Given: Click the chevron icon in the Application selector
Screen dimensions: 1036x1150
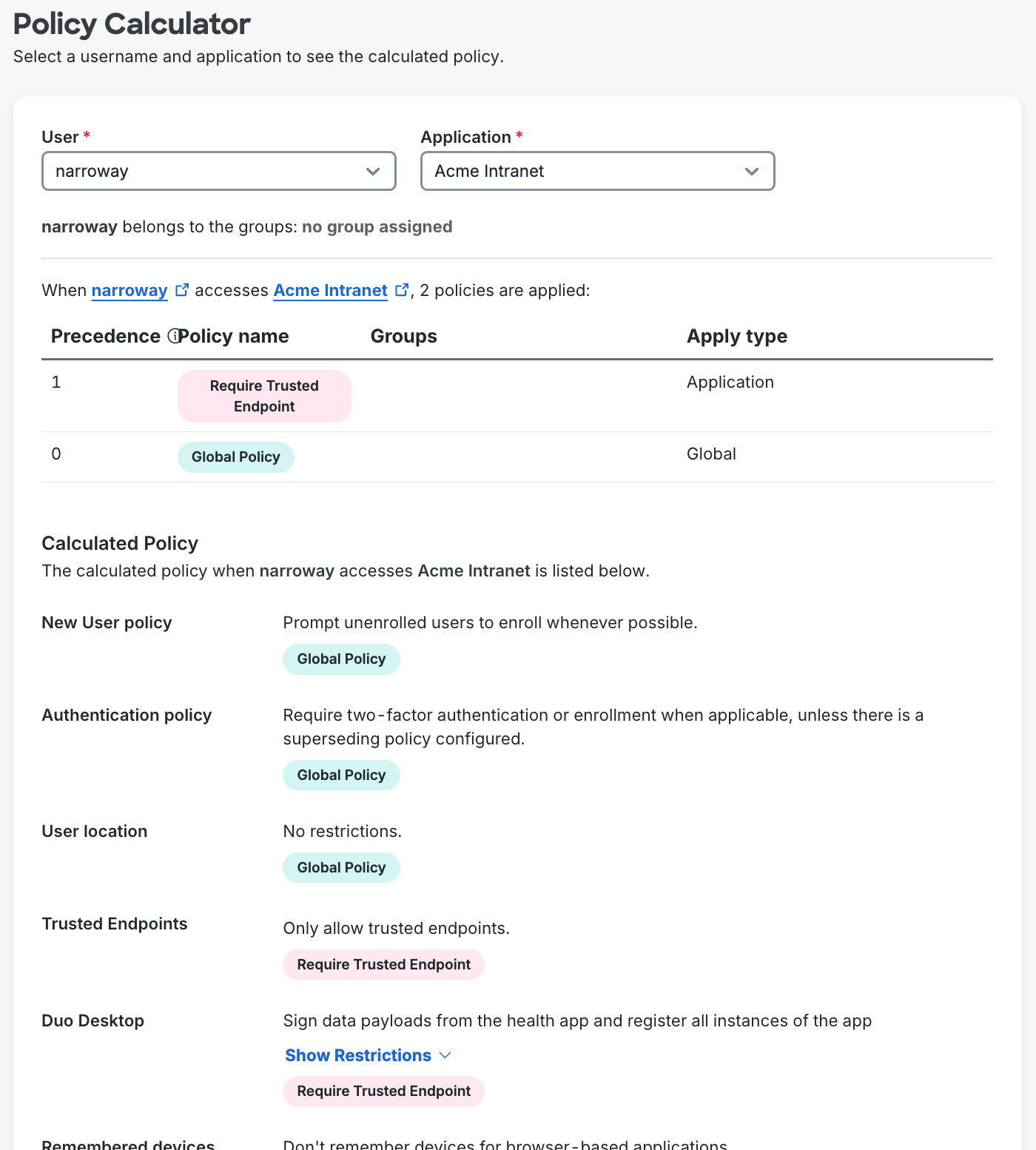Looking at the screenshot, I should pyautogui.click(x=753, y=171).
